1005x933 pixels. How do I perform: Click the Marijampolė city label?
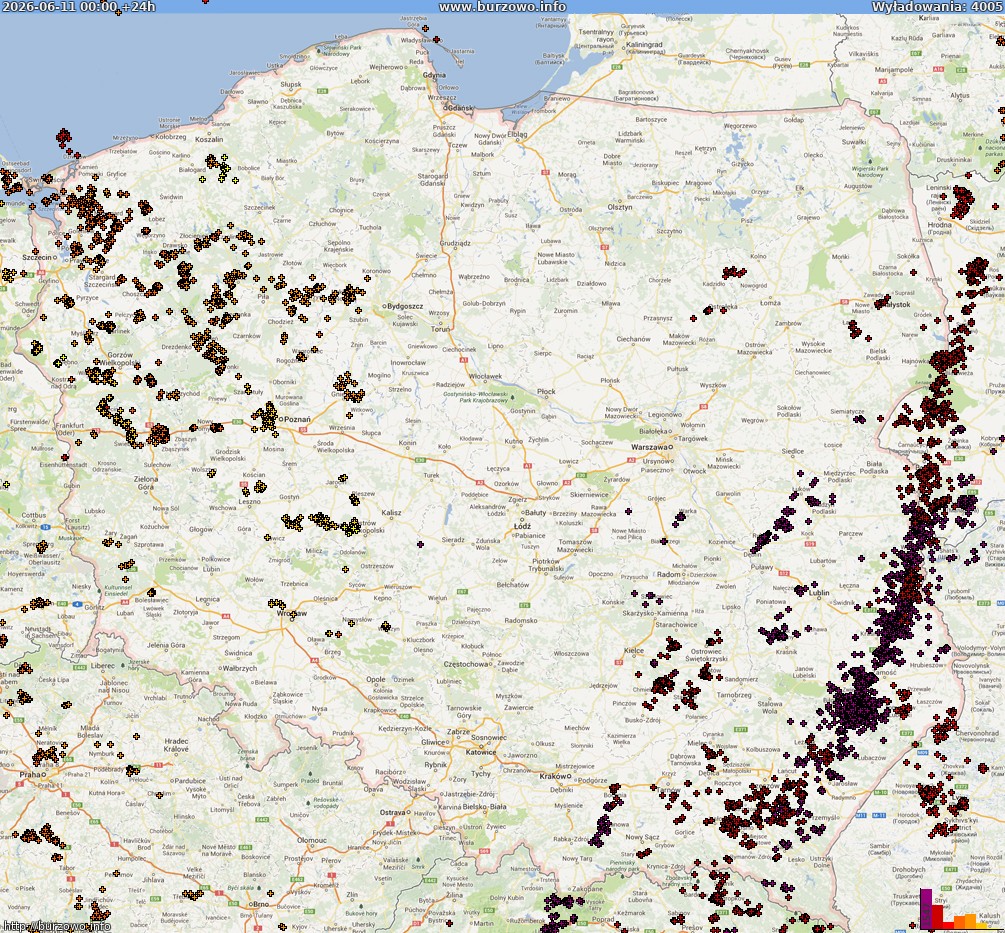pyautogui.click(x=893, y=69)
